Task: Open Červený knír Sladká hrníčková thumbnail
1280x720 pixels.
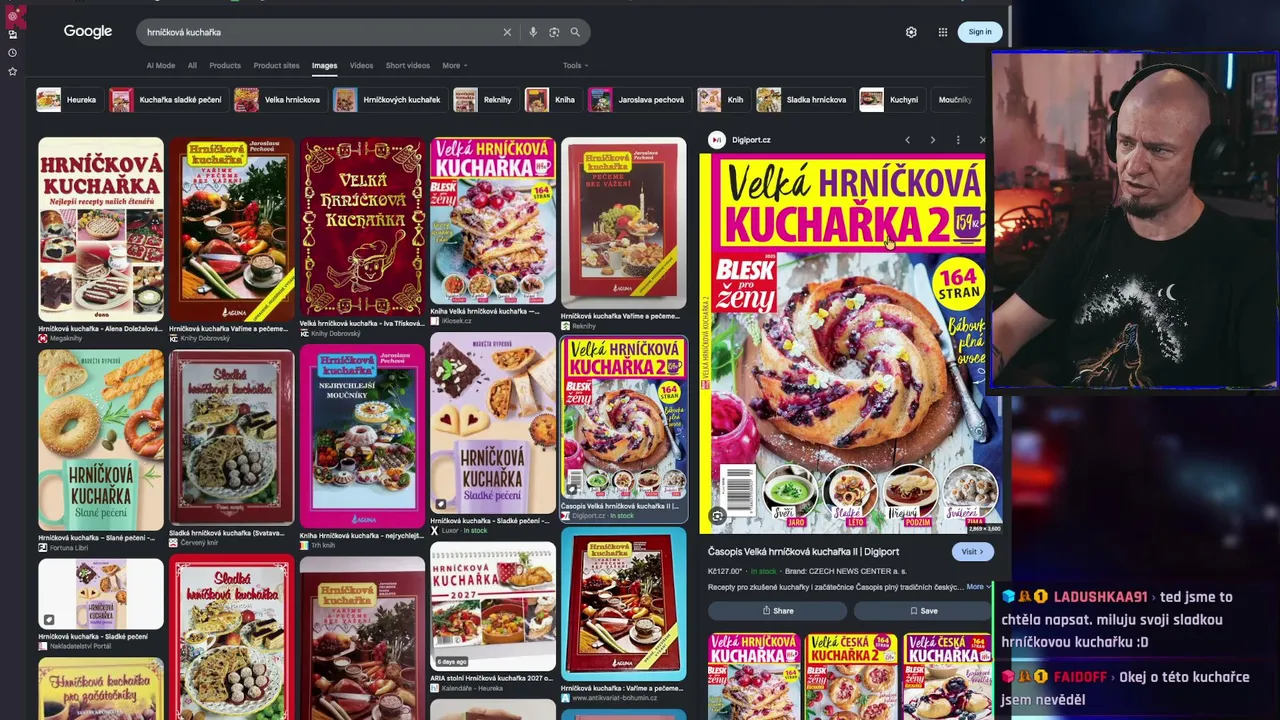Action: (x=232, y=437)
